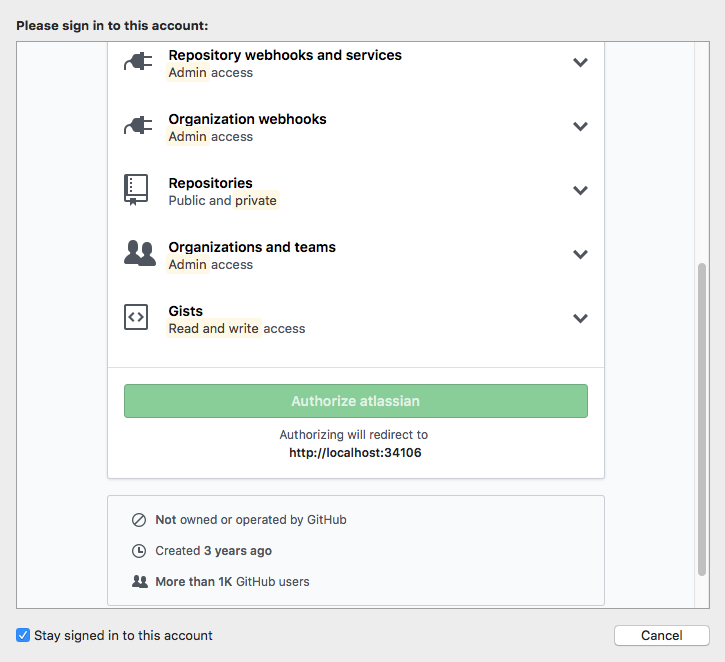Click the http://localhost:34106 redirect URL
725x662 pixels.
click(x=355, y=453)
